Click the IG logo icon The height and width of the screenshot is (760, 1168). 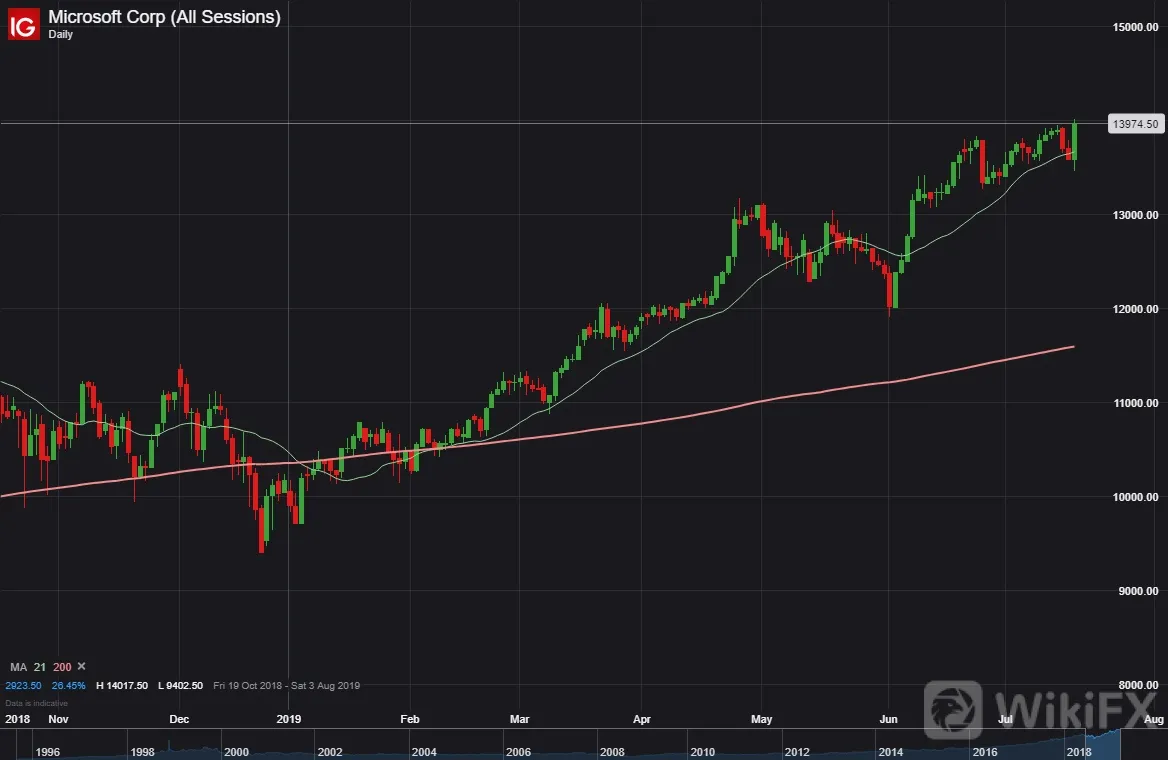coord(23,24)
